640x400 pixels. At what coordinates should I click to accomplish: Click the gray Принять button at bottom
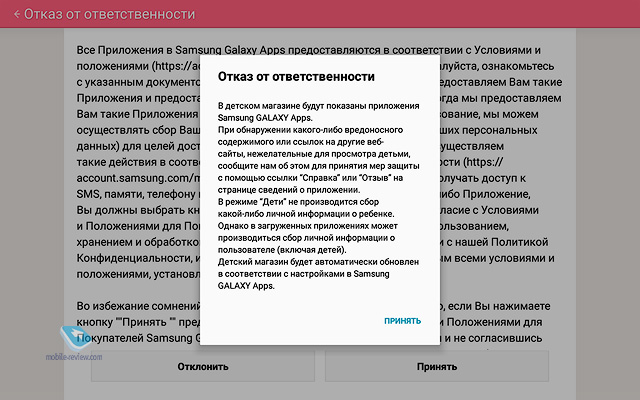click(437, 367)
